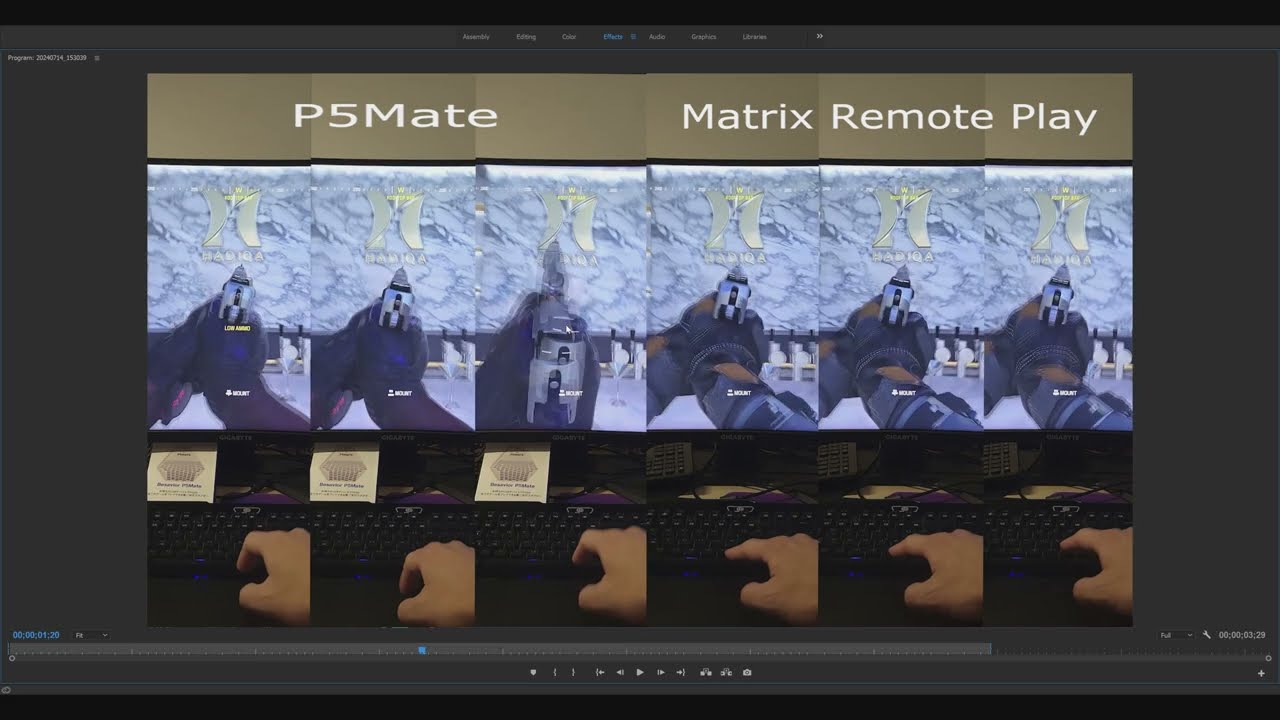
Task: Open the wrench settings menu
Action: [x=1207, y=635]
